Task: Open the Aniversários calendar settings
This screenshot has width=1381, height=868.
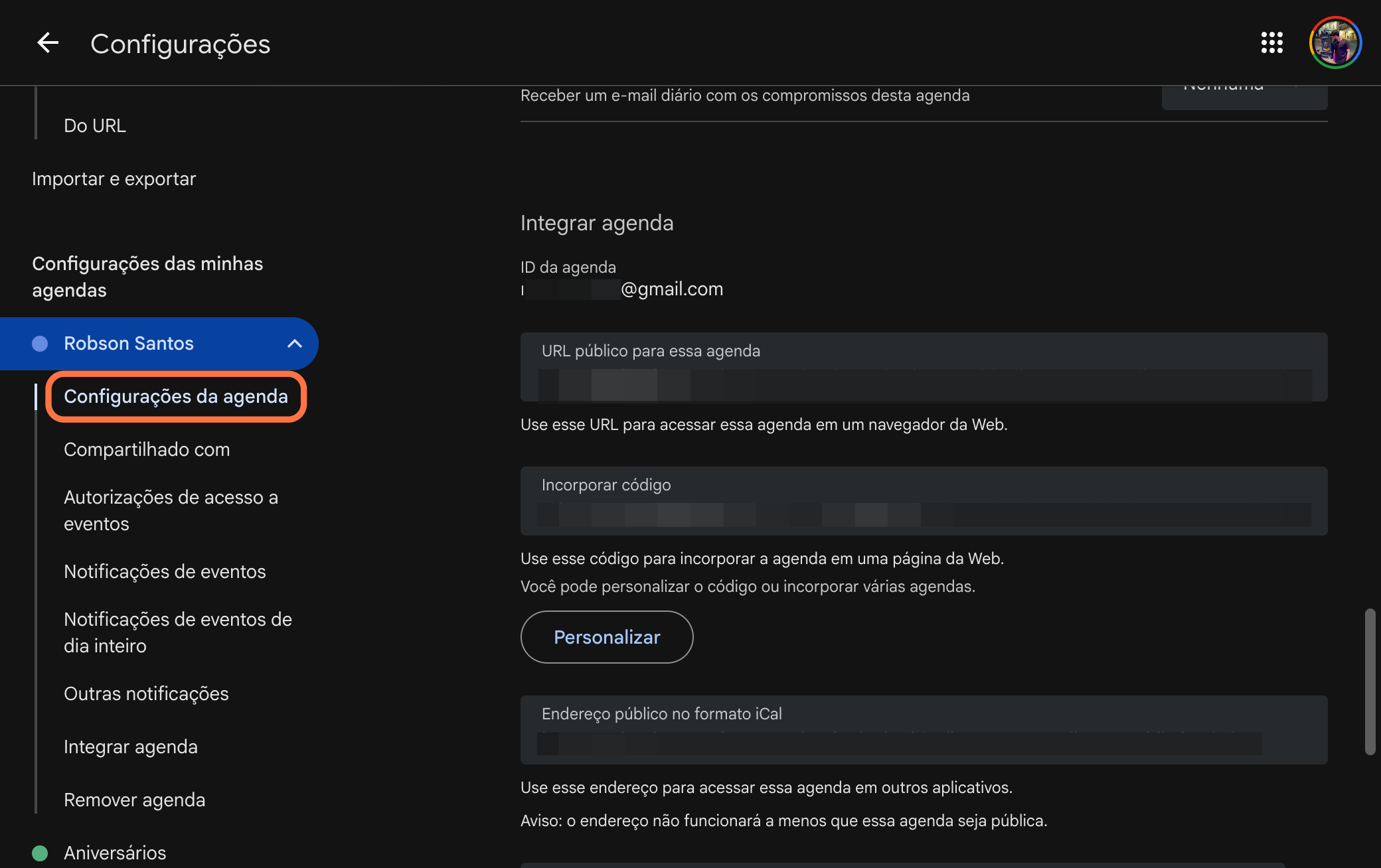Action: click(x=115, y=853)
